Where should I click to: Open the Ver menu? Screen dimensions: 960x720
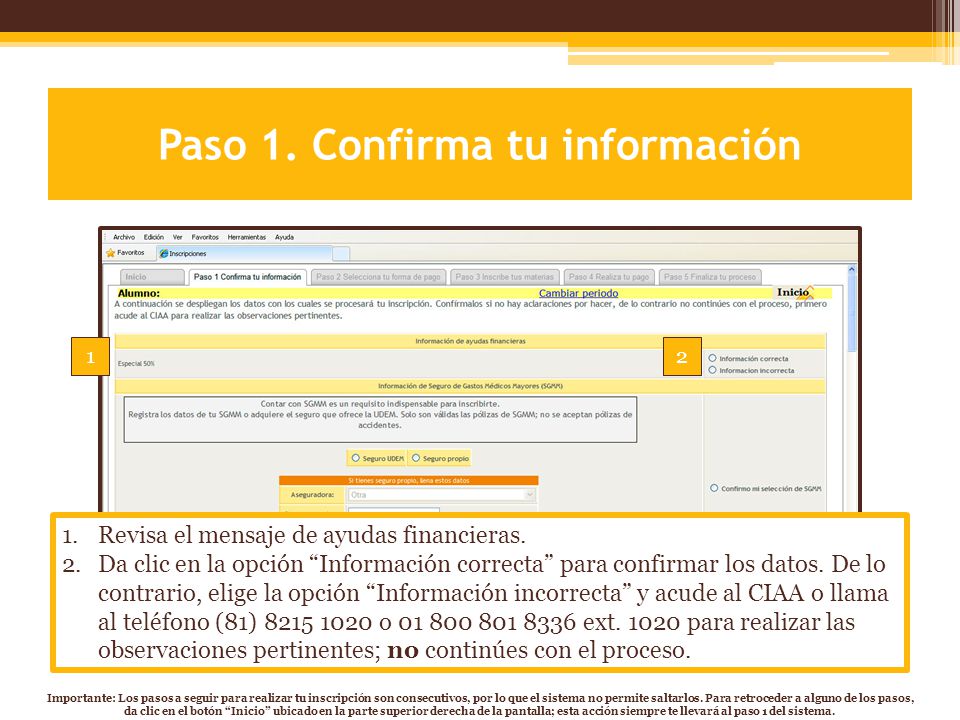coord(178,237)
